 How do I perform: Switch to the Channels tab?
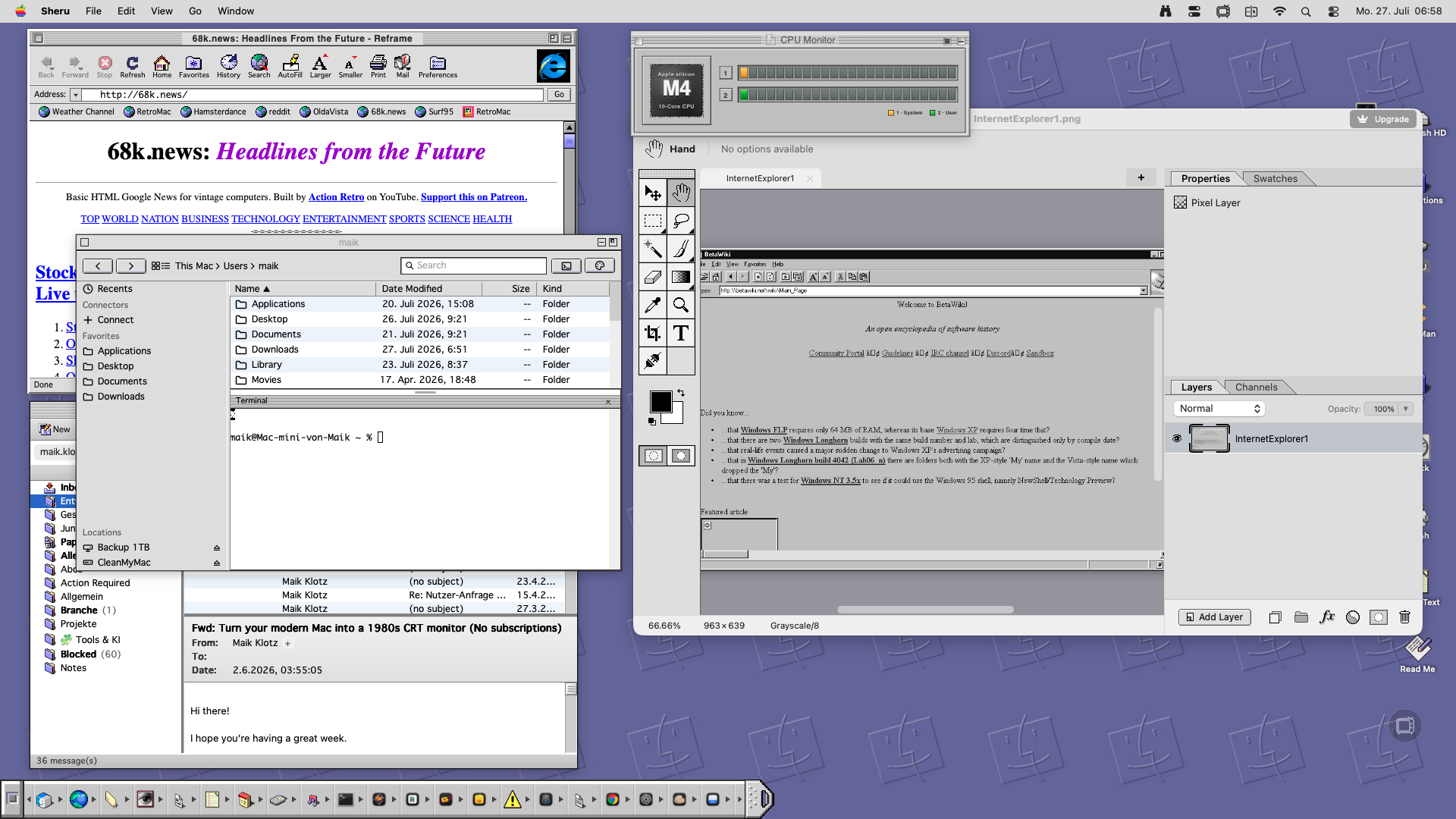tap(1256, 388)
